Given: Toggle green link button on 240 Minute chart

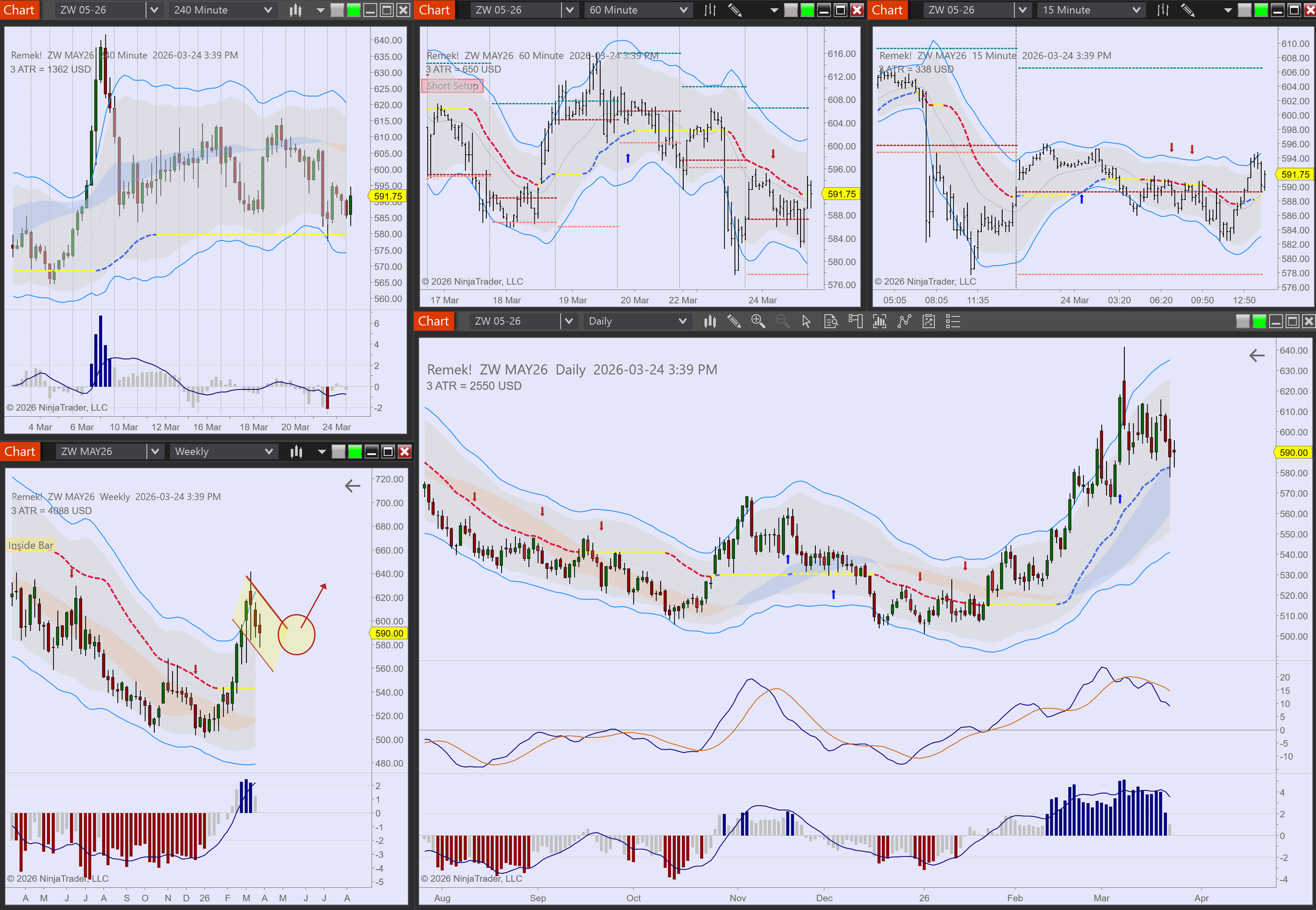Looking at the screenshot, I should point(354,9).
